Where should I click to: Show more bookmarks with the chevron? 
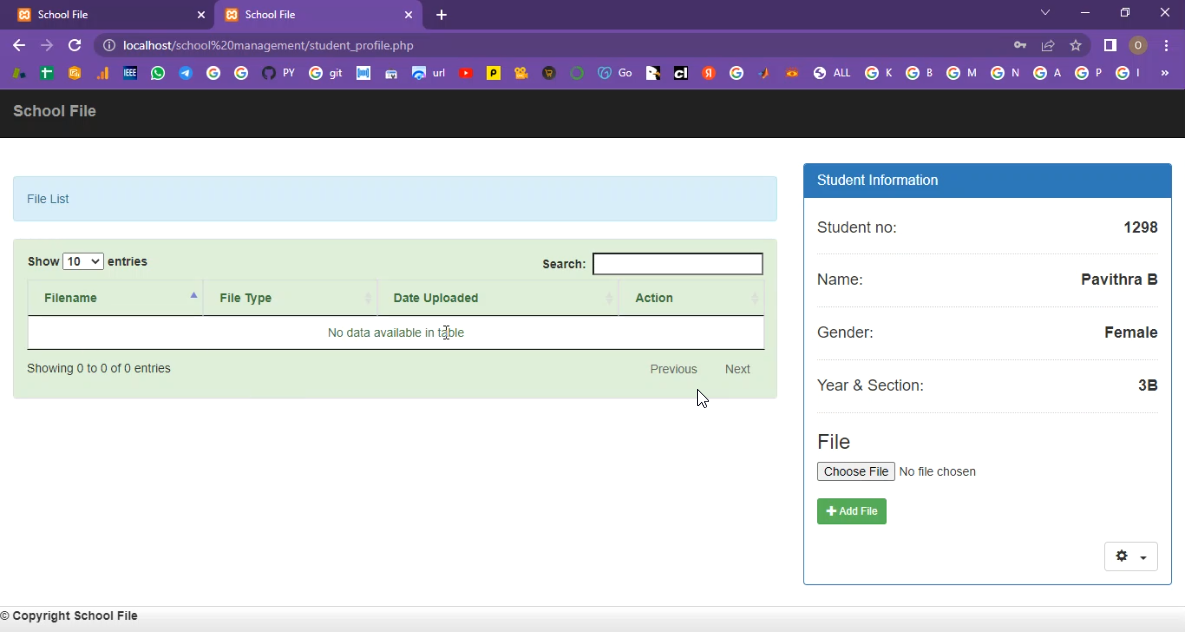(1164, 73)
